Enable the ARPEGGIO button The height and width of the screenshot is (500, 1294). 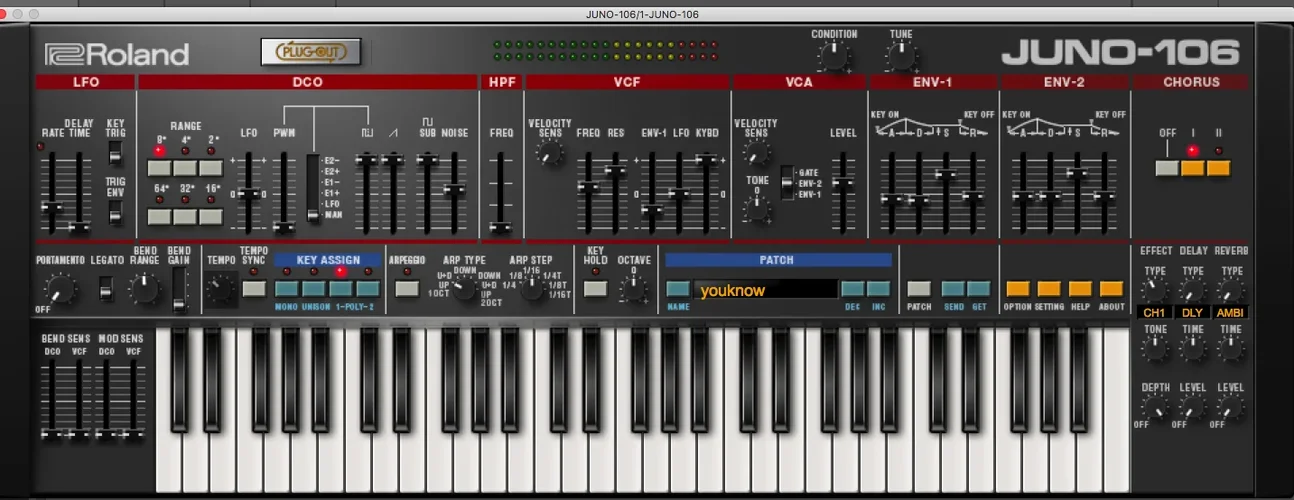(x=406, y=289)
